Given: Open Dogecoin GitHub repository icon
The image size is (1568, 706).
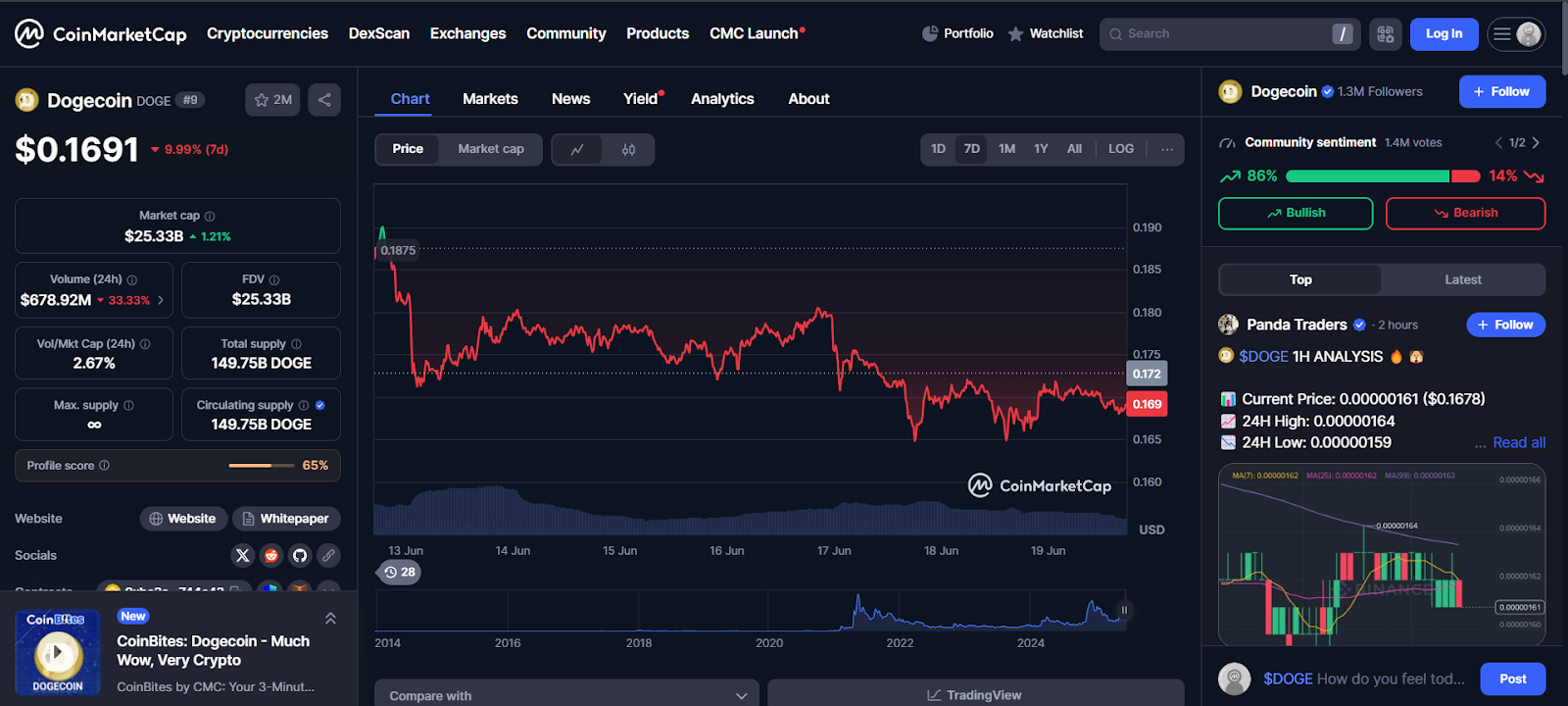Looking at the screenshot, I should point(300,555).
